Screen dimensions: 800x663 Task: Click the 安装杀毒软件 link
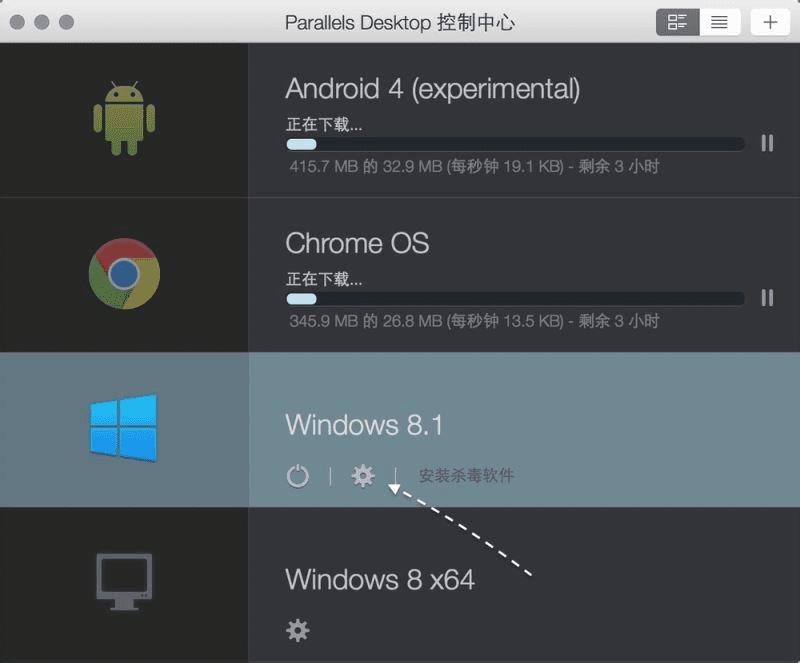tap(466, 476)
